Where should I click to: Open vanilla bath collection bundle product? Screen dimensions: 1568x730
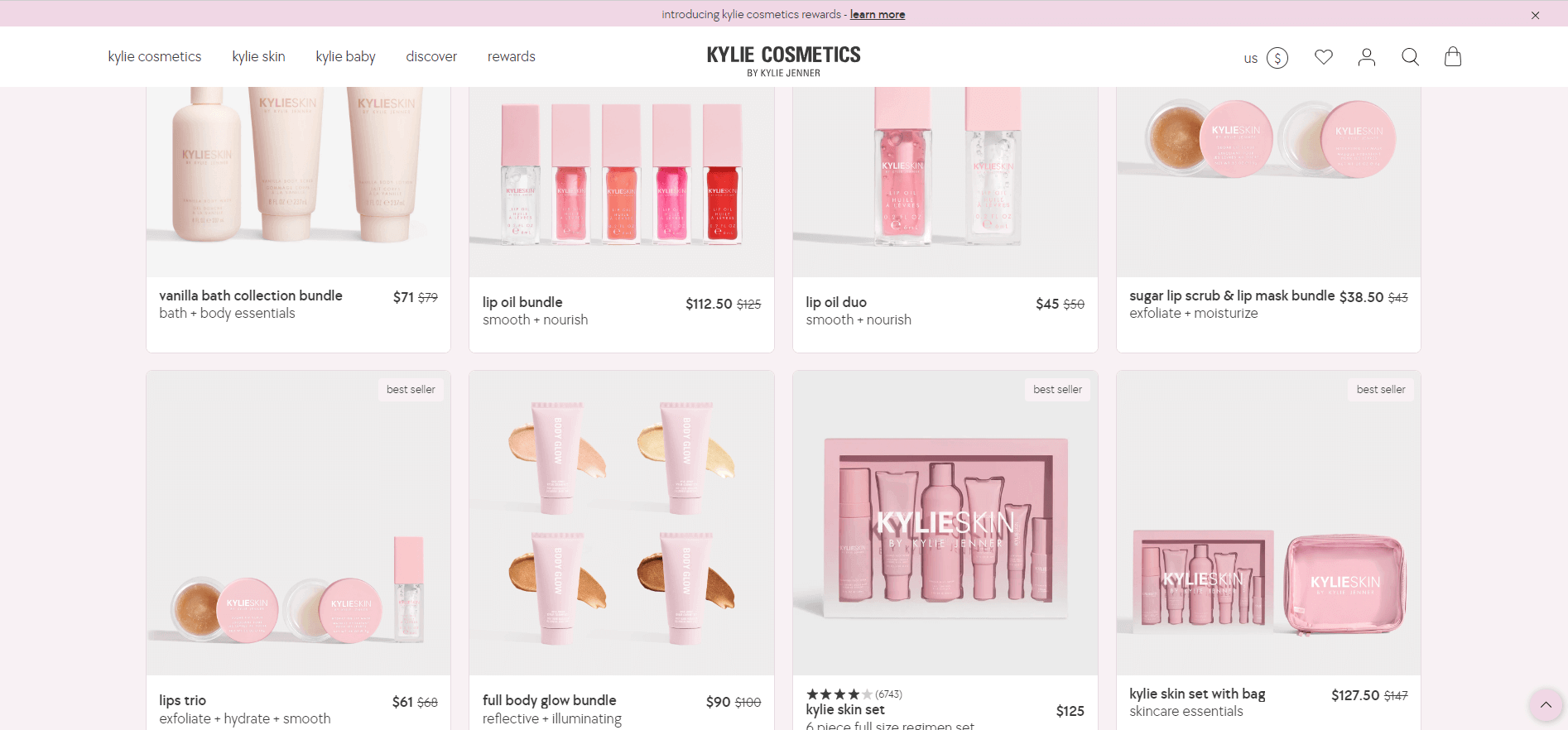(x=251, y=295)
